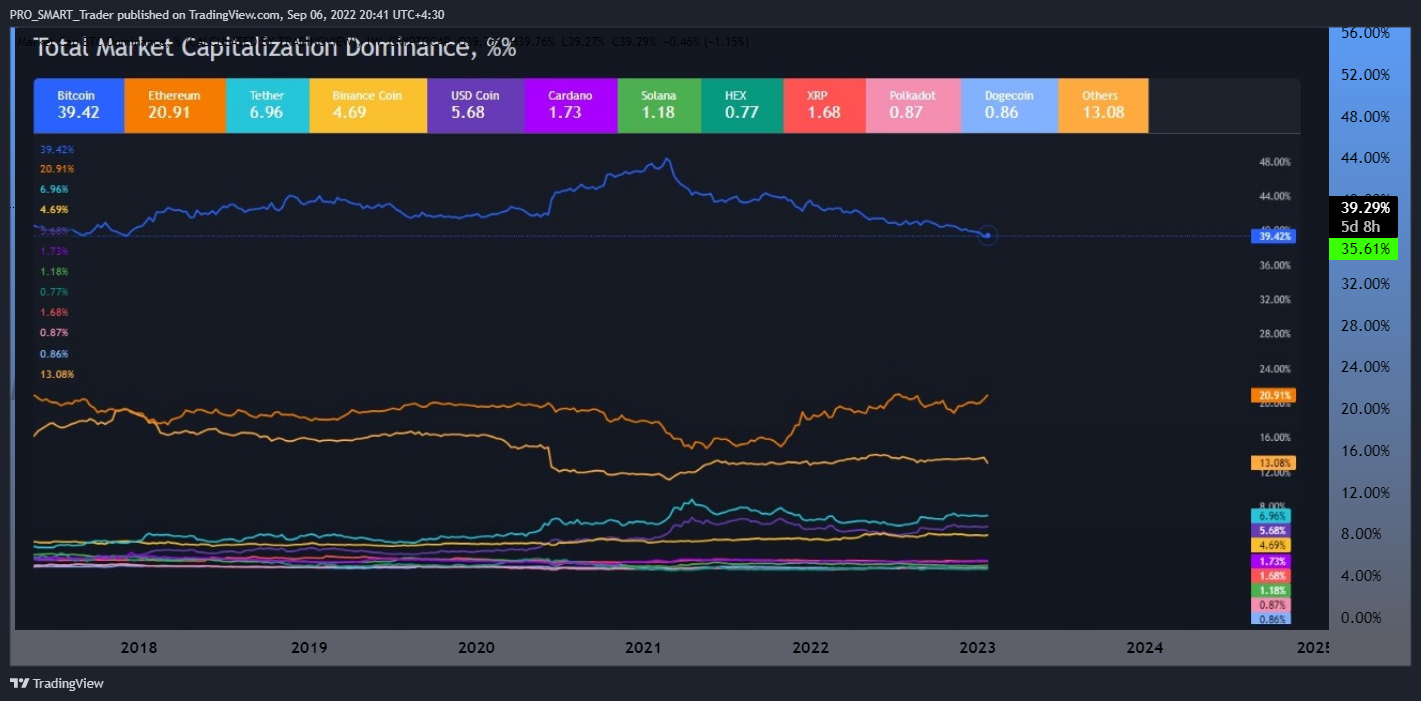Click the green 1.18% line-end tag
Image resolution: width=1421 pixels, height=701 pixels.
(1270, 590)
